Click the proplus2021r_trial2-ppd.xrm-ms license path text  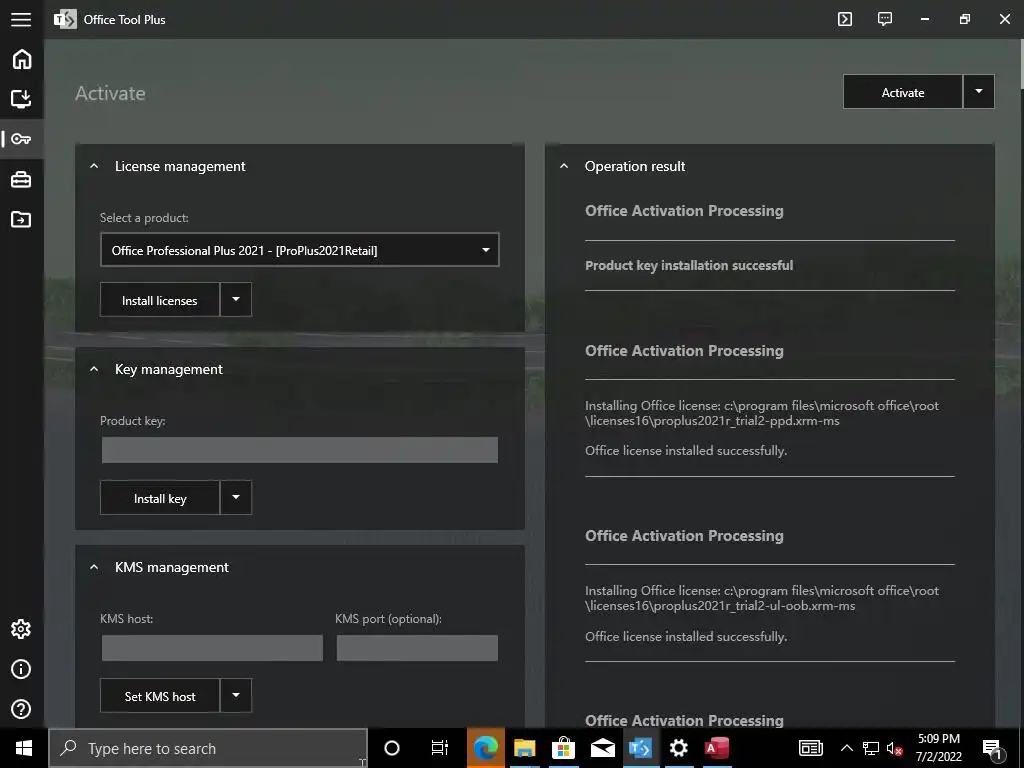pyautogui.click(x=761, y=413)
